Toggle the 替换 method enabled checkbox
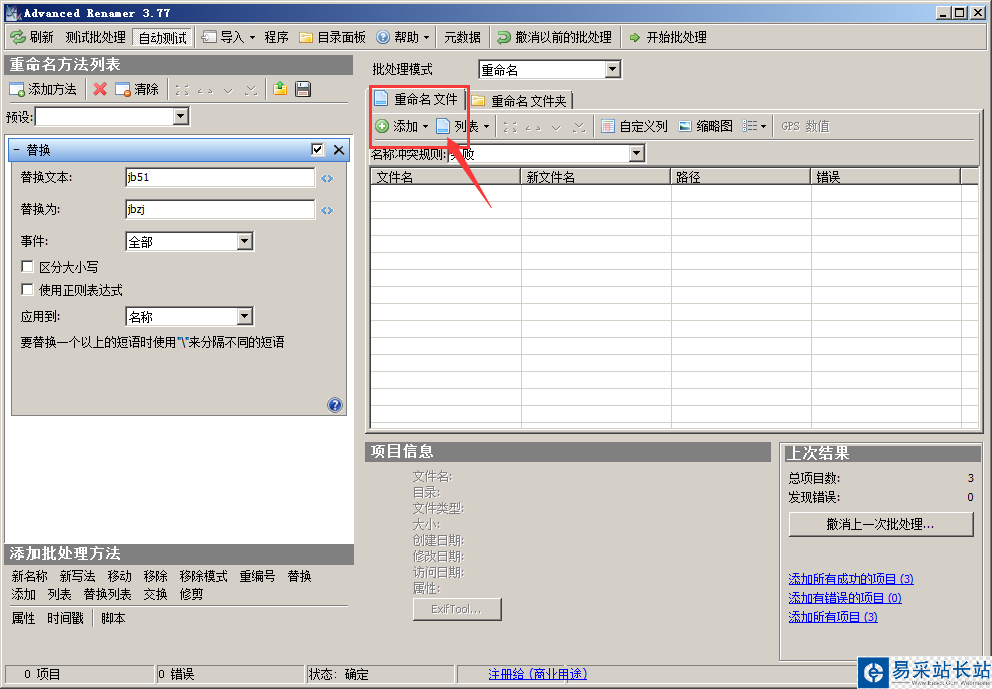 (x=318, y=149)
